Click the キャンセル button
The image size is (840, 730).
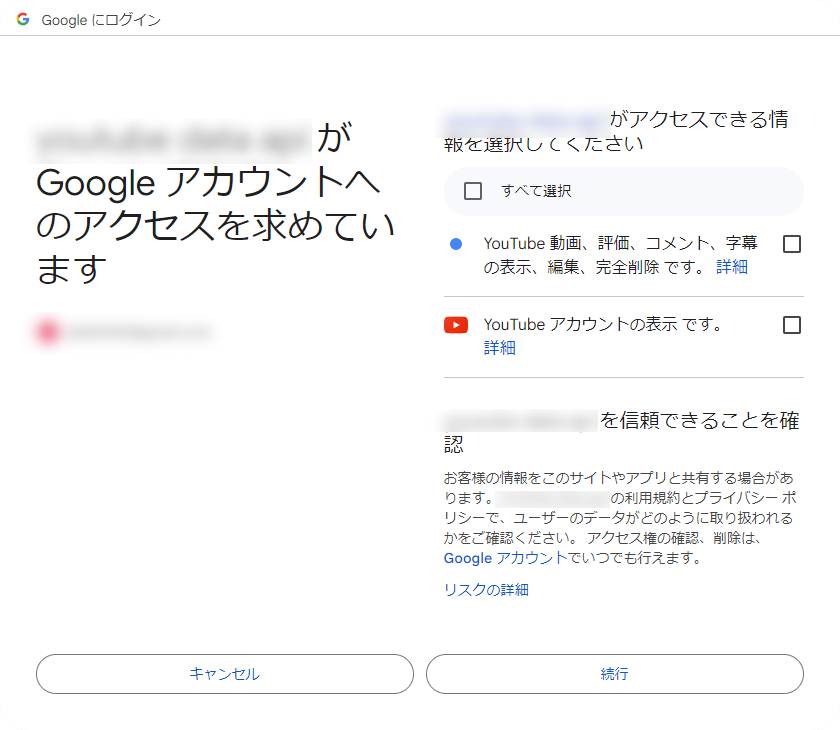pyautogui.click(x=225, y=674)
